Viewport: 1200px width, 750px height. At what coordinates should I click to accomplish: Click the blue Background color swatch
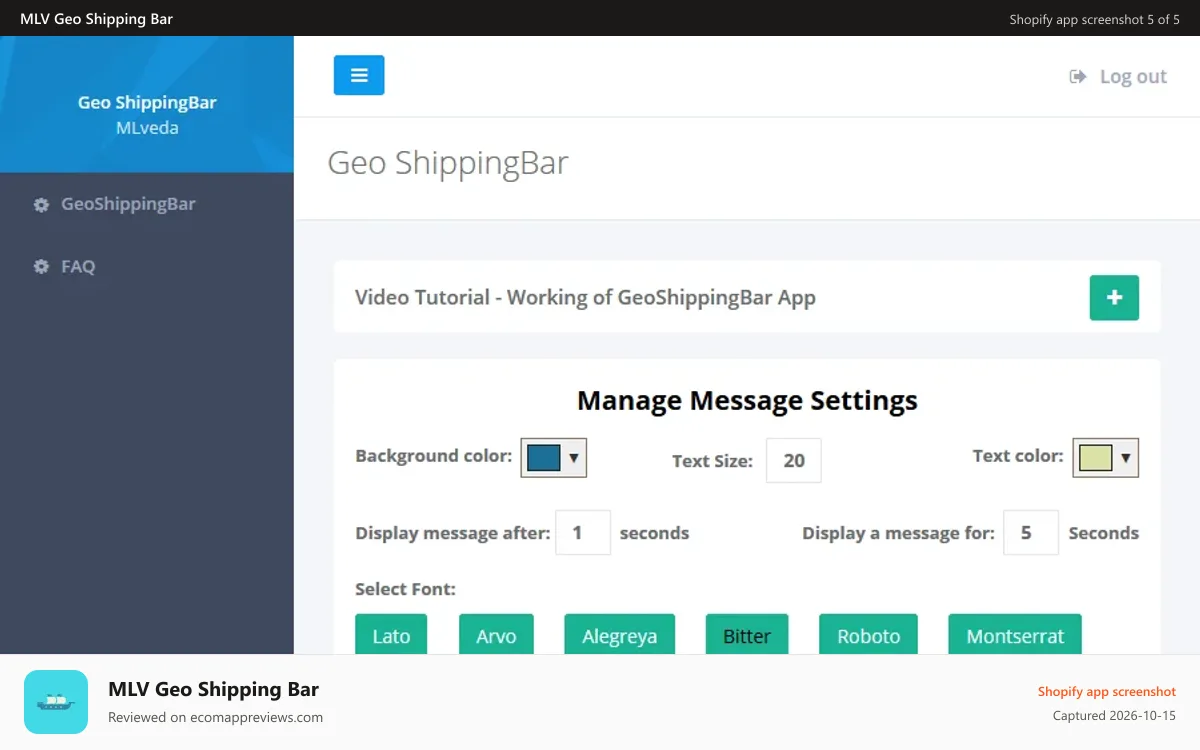pos(544,457)
